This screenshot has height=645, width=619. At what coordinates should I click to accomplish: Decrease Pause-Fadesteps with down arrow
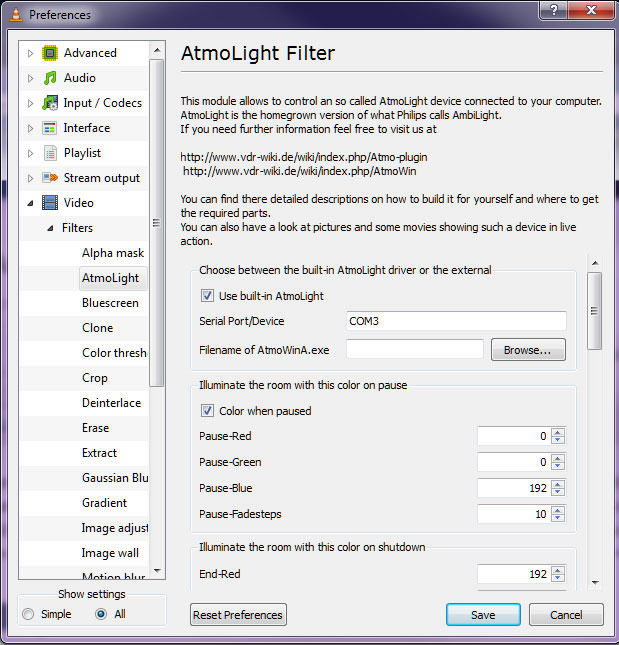pos(558,518)
